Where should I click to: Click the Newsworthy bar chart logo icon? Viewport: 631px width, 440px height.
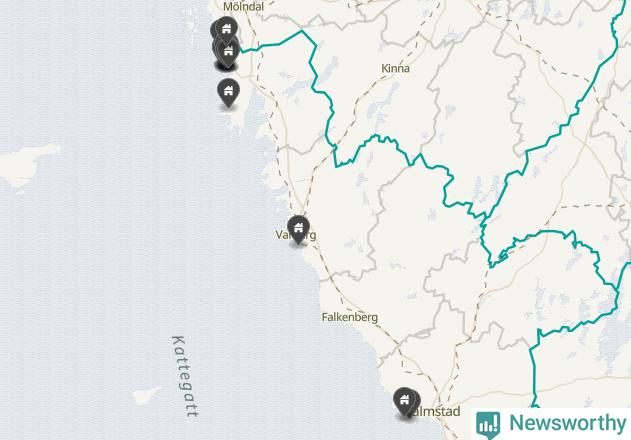tap(488, 424)
